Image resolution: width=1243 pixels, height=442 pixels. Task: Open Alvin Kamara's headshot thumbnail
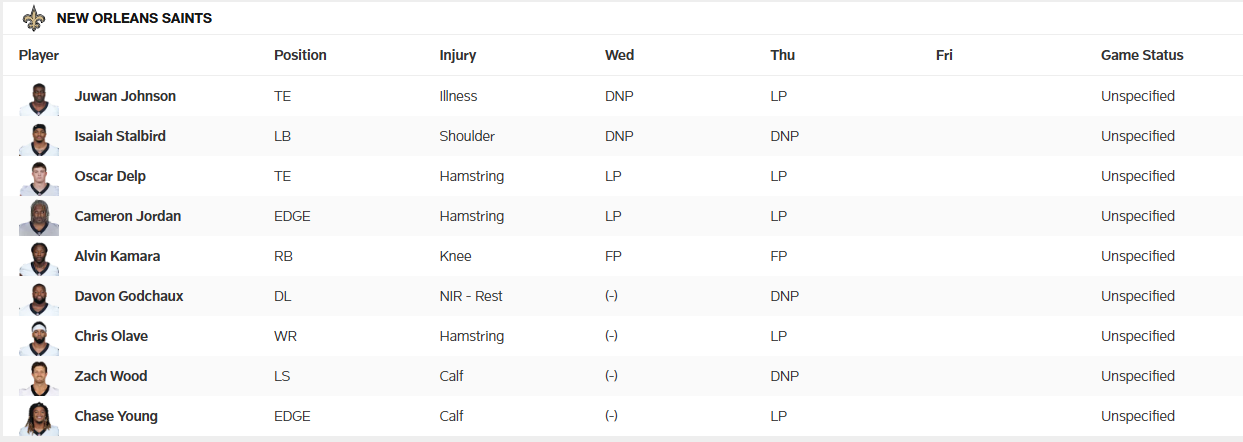(39, 257)
